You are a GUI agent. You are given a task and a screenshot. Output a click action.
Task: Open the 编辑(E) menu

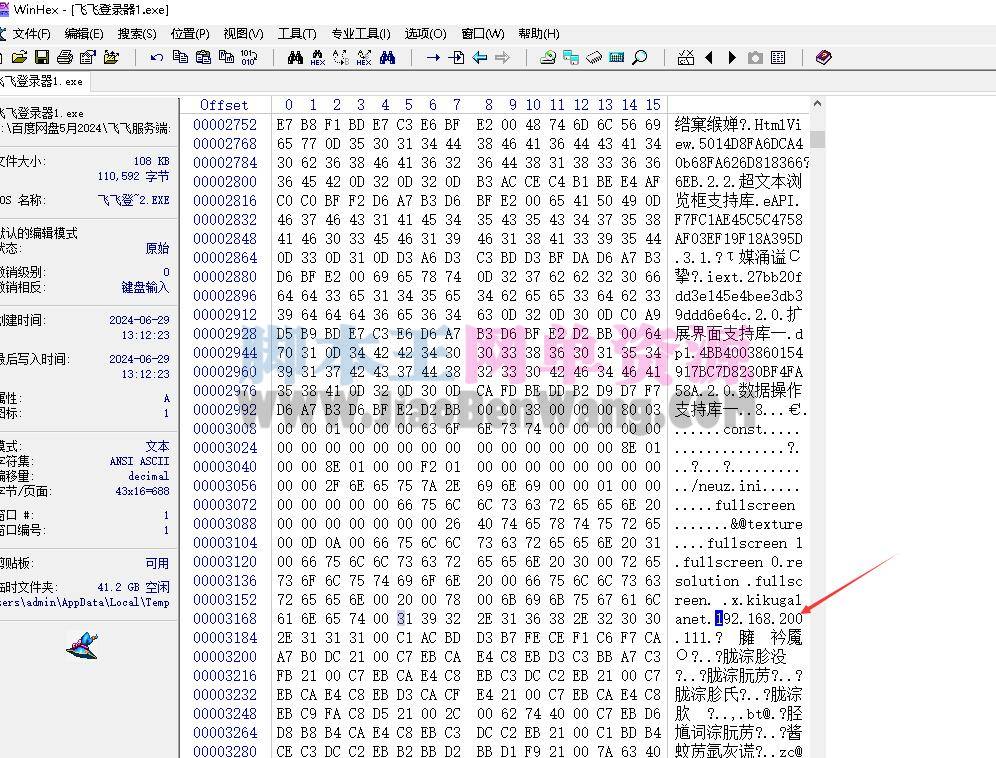[84, 34]
